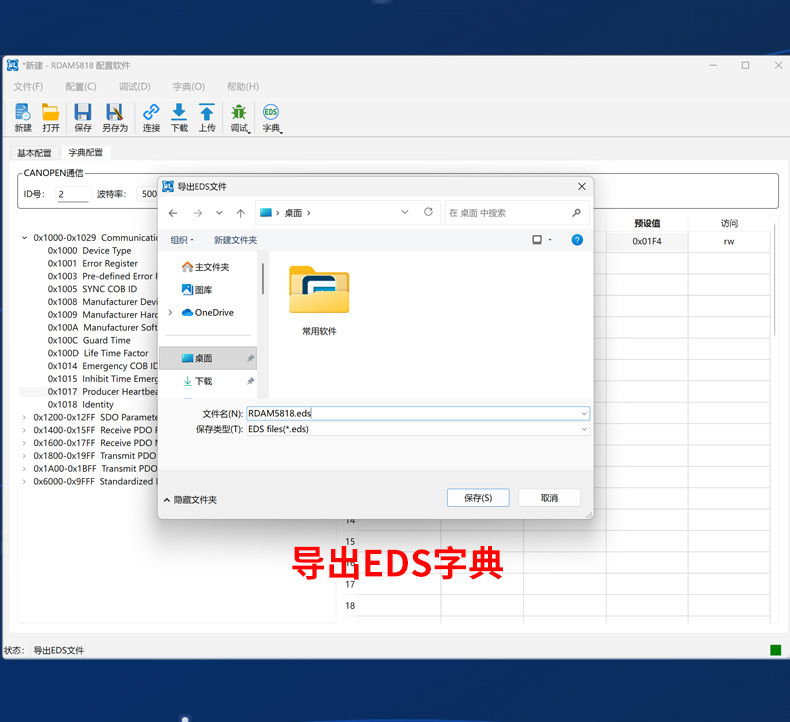Click the 下载 (Download) arrow icon
Screen dimensions: 790x722
(179, 113)
